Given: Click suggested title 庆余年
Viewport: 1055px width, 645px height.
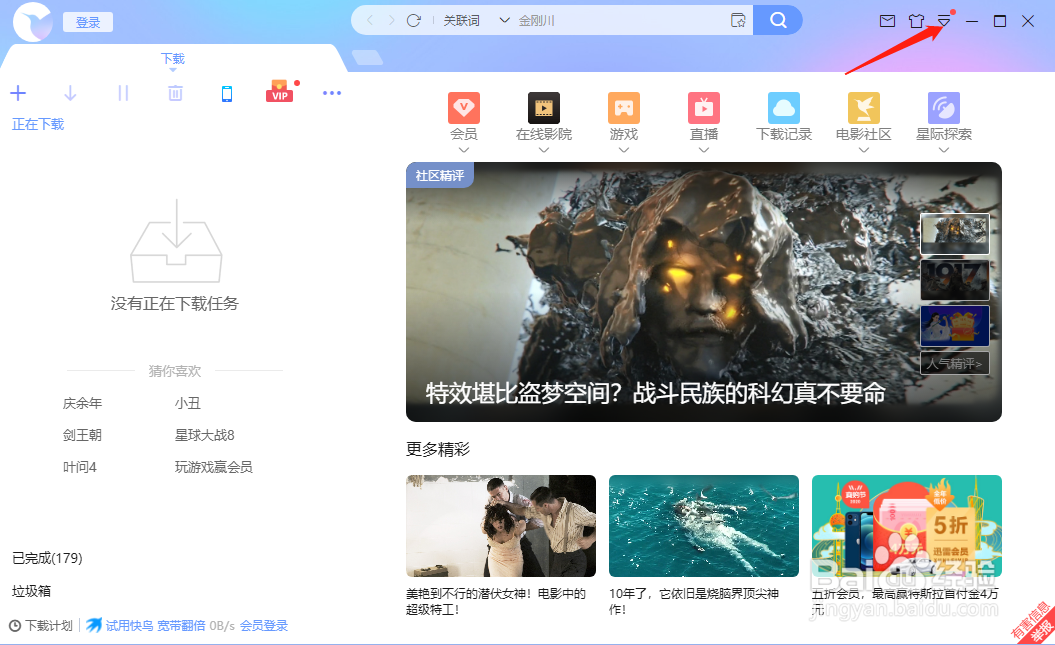Looking at the screenshot, I should [x=82, y=404].
